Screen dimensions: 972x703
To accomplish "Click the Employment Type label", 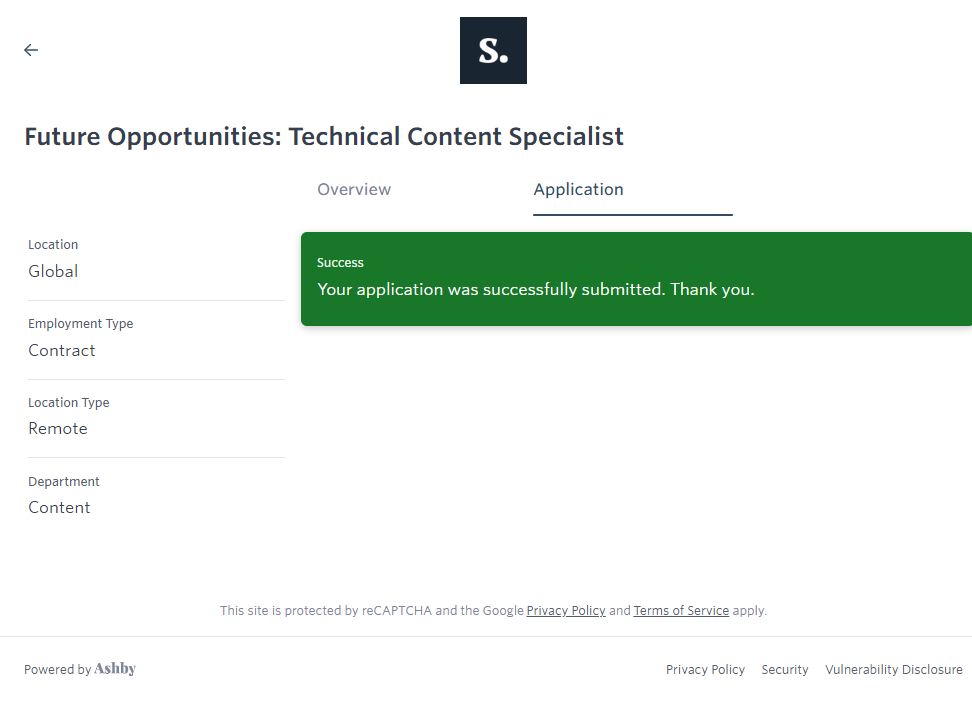I will (x=80, y=323).
